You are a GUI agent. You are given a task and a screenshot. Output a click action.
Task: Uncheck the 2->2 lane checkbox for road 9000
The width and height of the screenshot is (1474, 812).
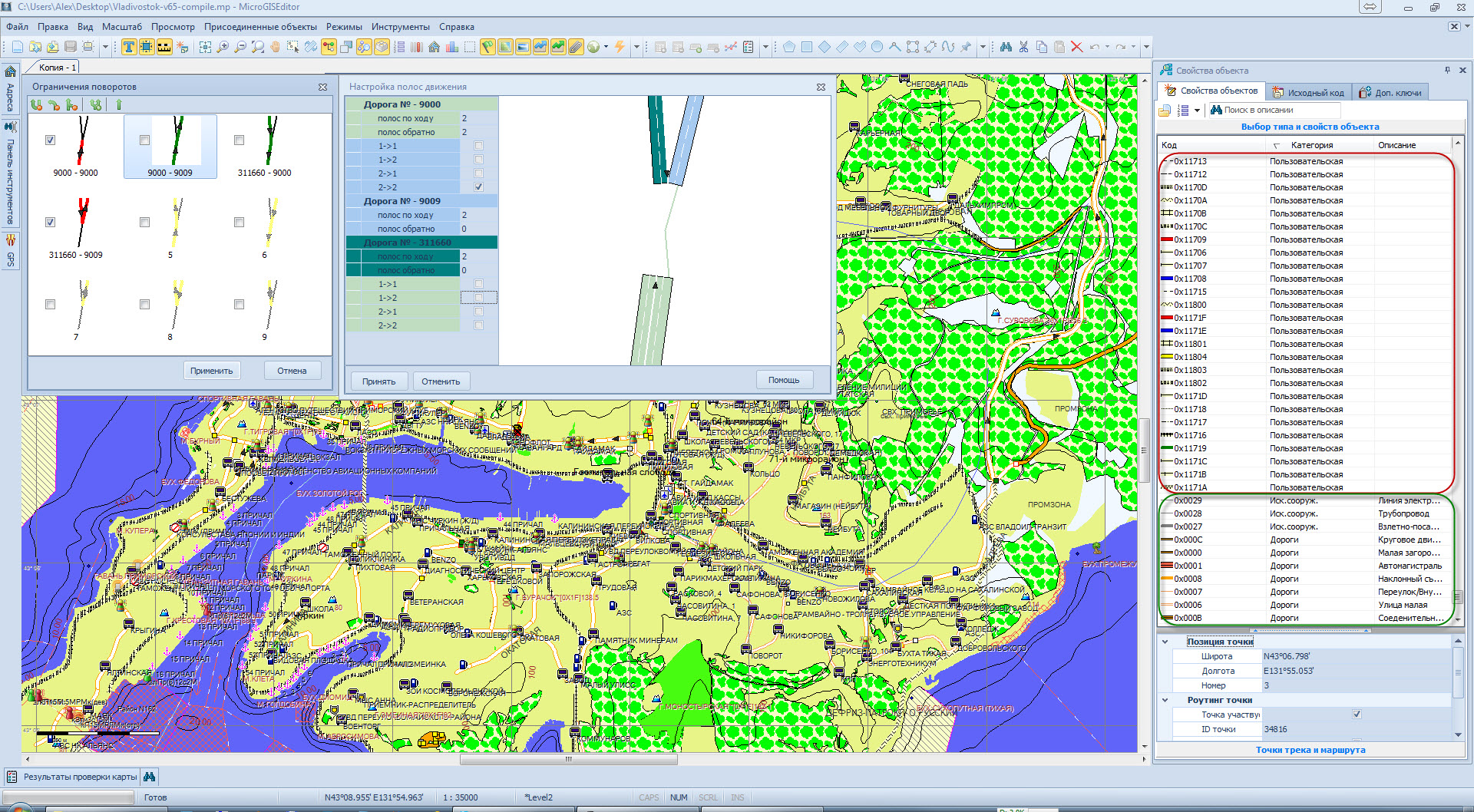pos(479,187)
